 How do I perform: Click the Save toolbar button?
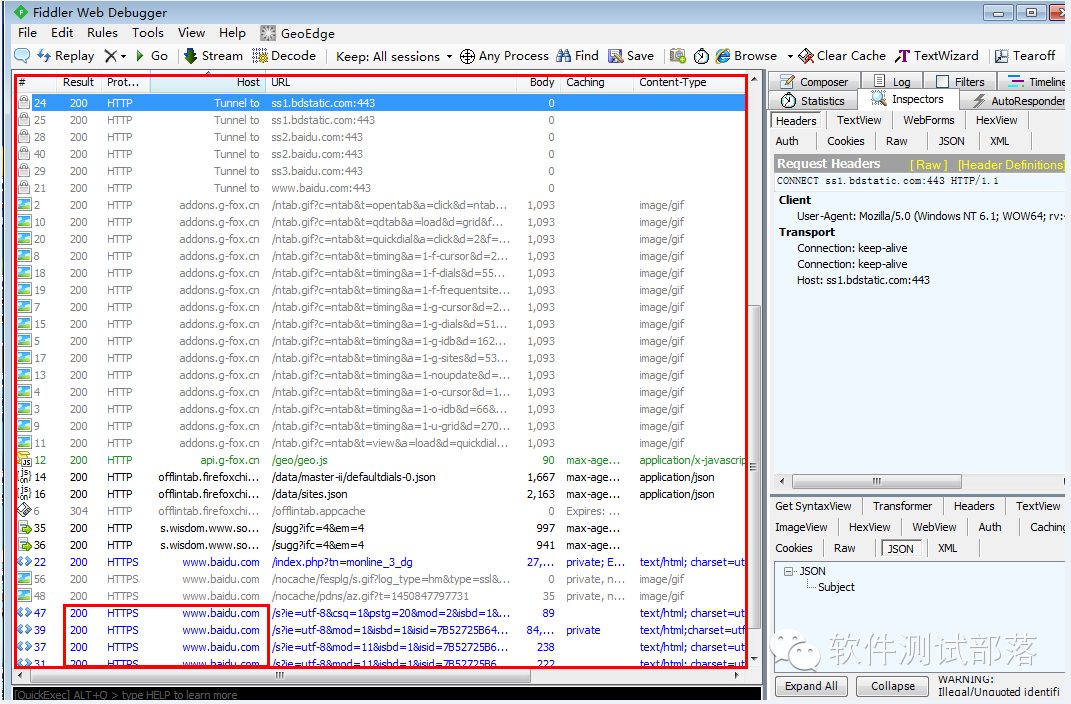631,56
